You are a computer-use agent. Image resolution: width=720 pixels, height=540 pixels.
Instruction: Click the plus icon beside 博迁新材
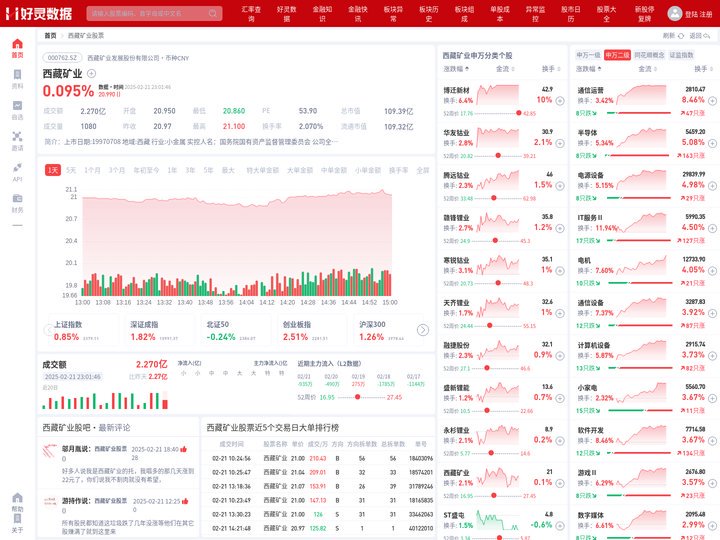point(560,101)
